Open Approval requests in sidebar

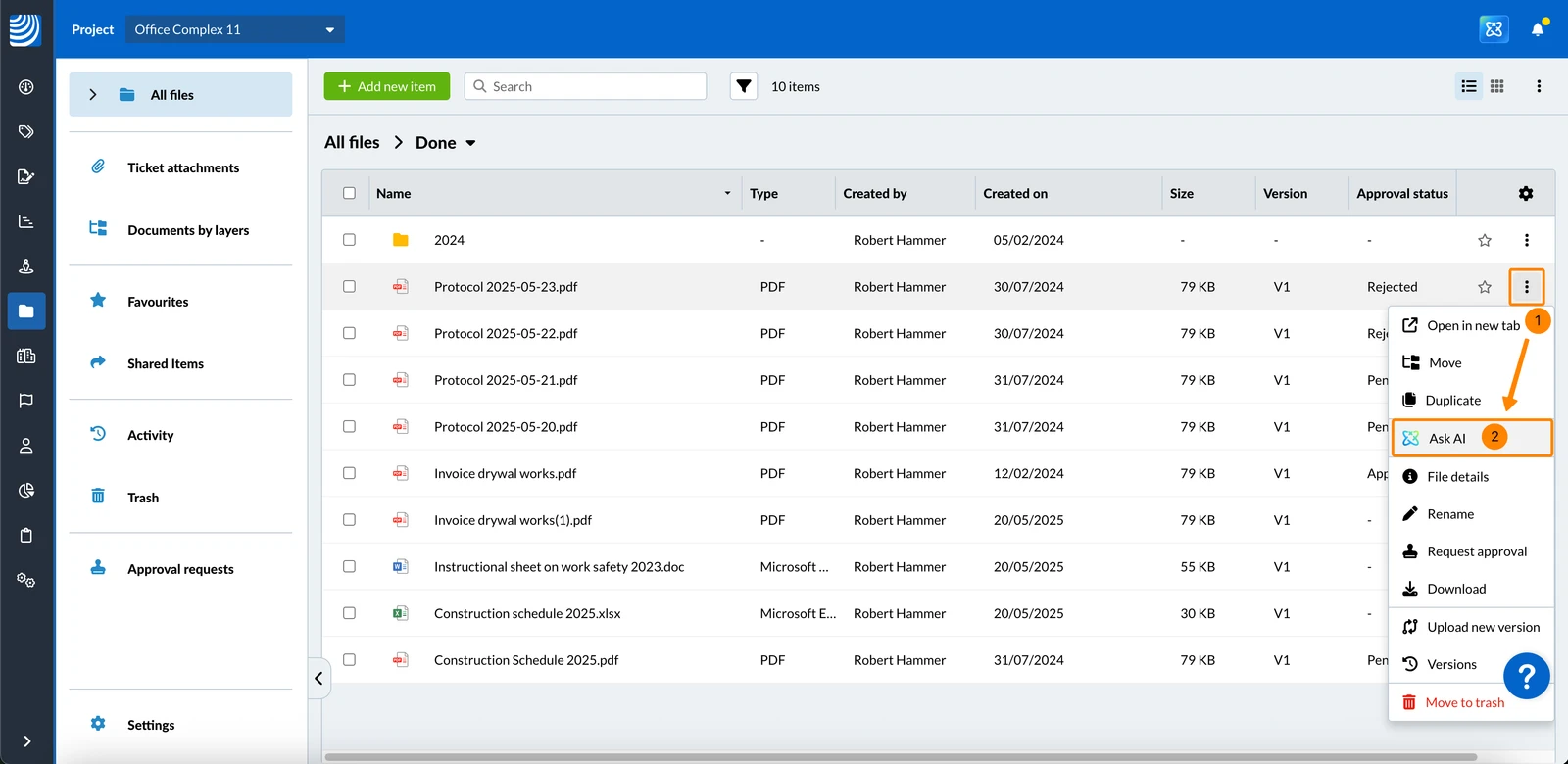pyautogui.click(x=180, y=569)
